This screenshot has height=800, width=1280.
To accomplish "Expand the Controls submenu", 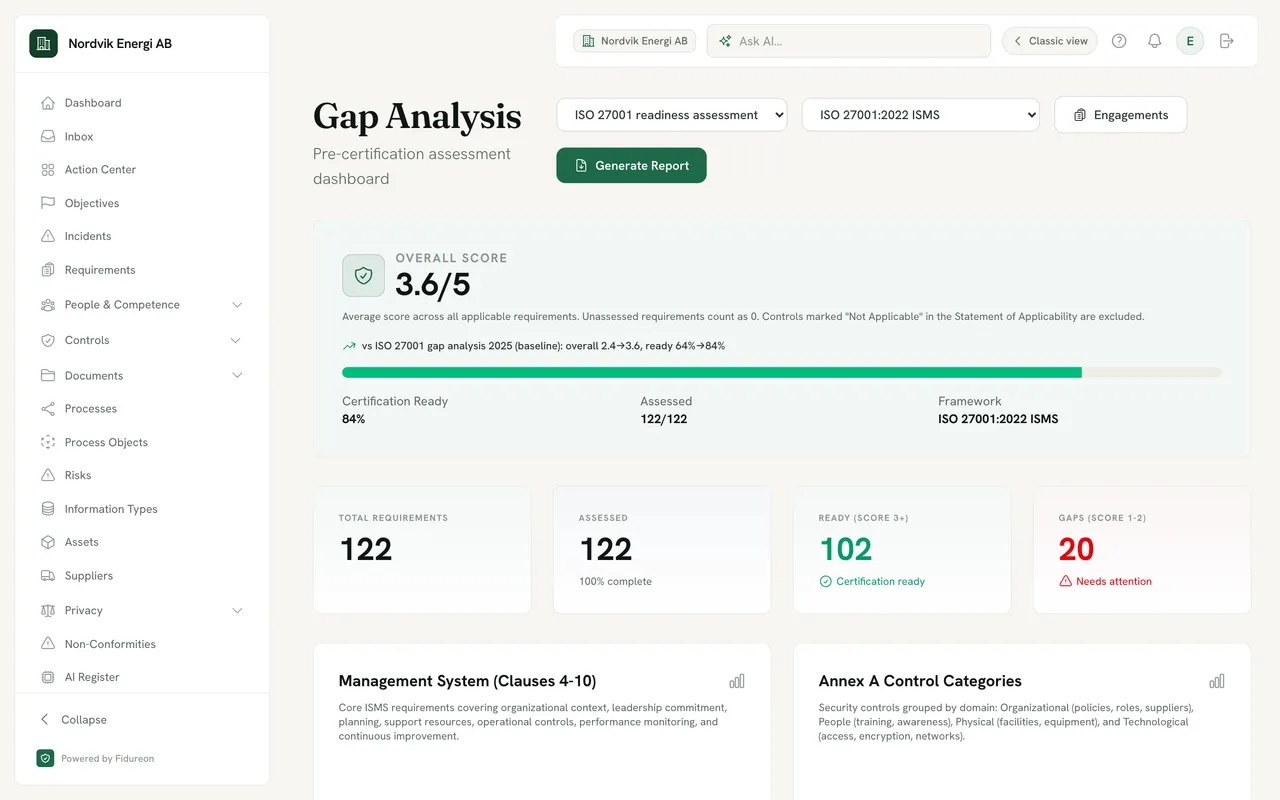I will [237, 340].
